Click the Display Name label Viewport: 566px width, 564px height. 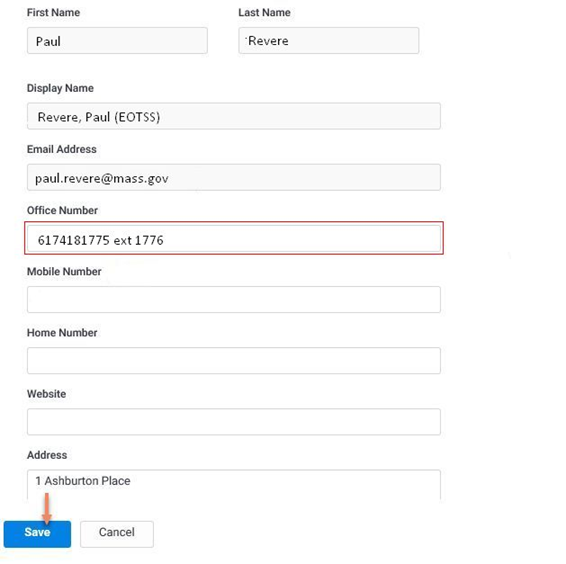(60, 88)
